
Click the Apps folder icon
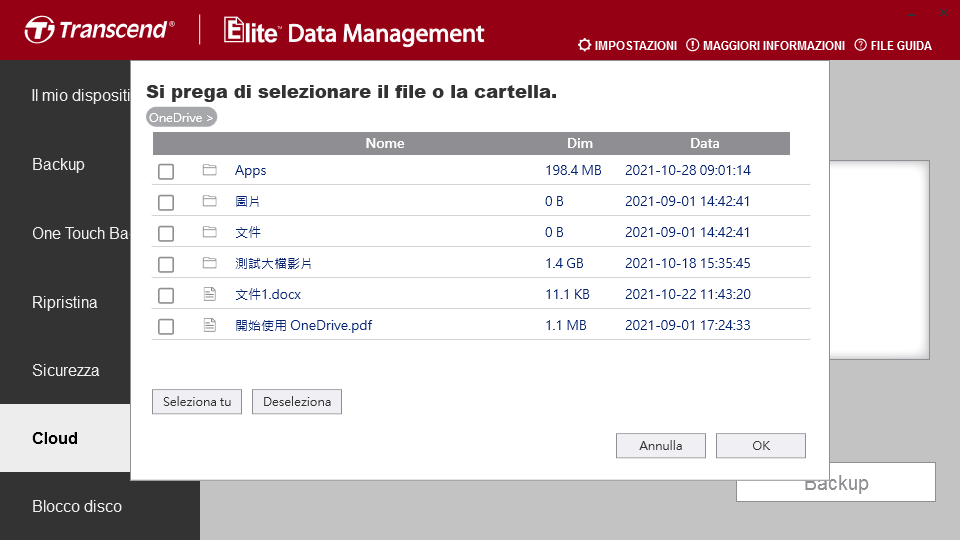click(210, 170)
